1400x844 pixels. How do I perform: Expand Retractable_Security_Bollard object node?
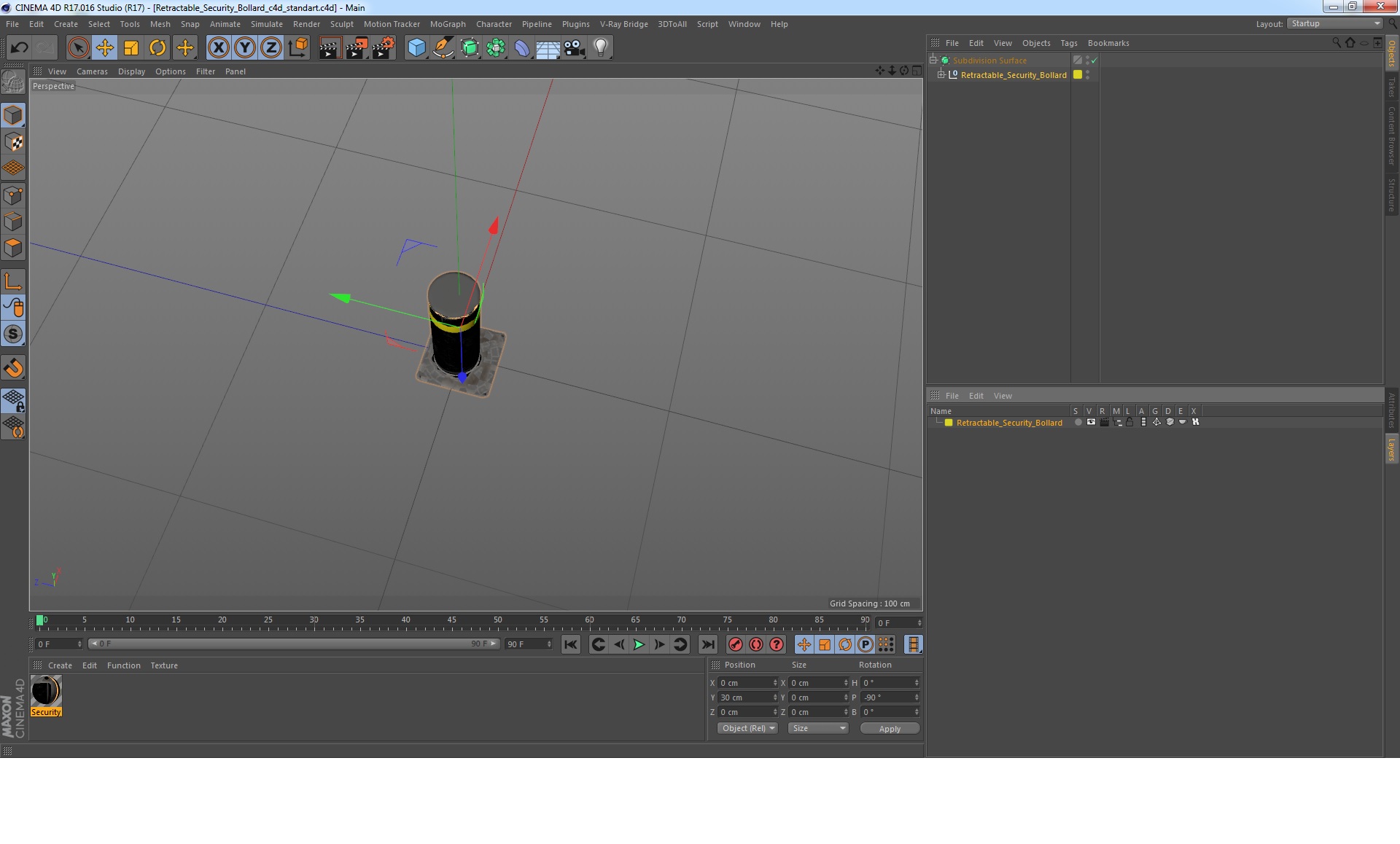[941, 74]
